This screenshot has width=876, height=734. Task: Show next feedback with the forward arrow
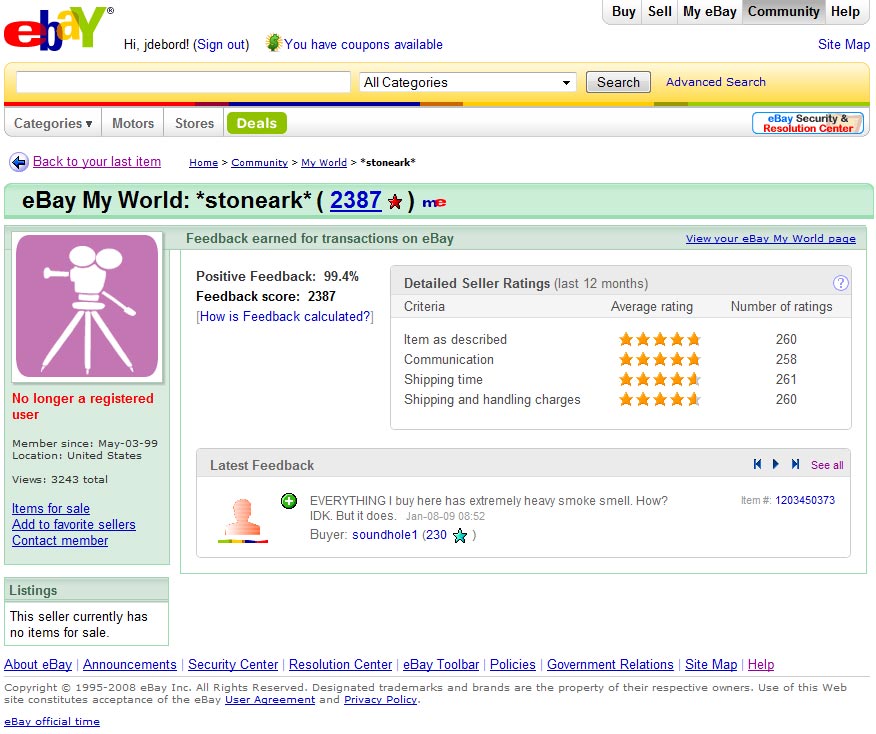pyautogui.click(x=775, y=464)
